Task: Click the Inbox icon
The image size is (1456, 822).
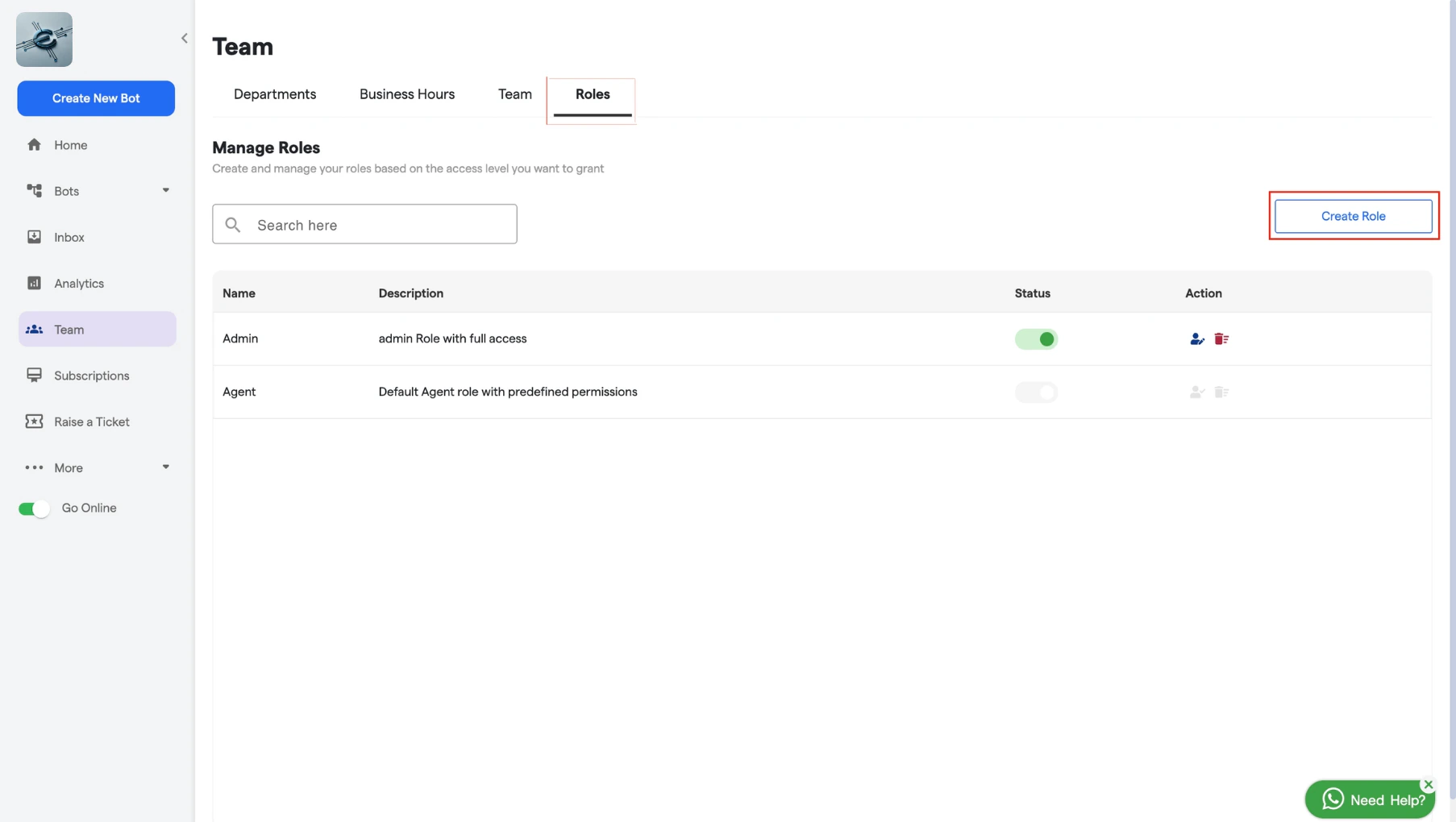Action: point(34,237)
